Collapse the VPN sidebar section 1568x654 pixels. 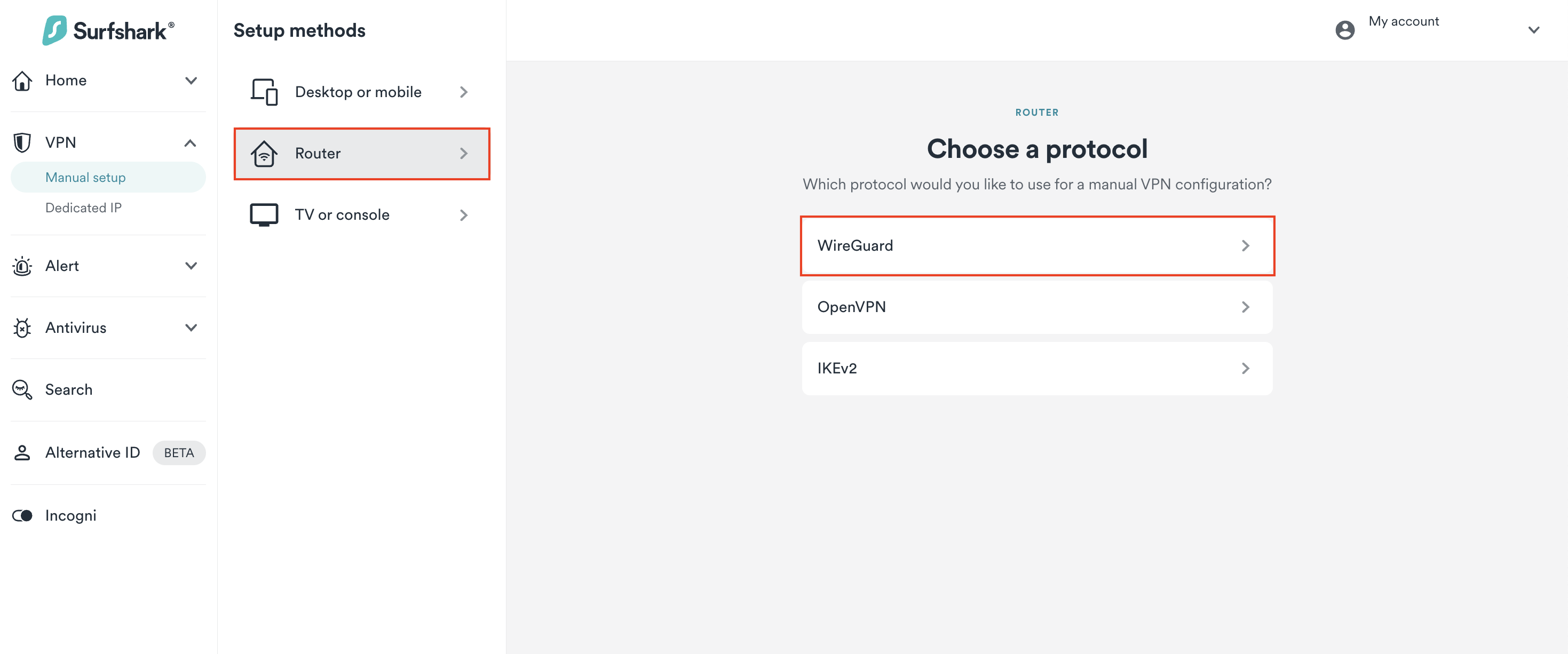(x=190, y=143)
